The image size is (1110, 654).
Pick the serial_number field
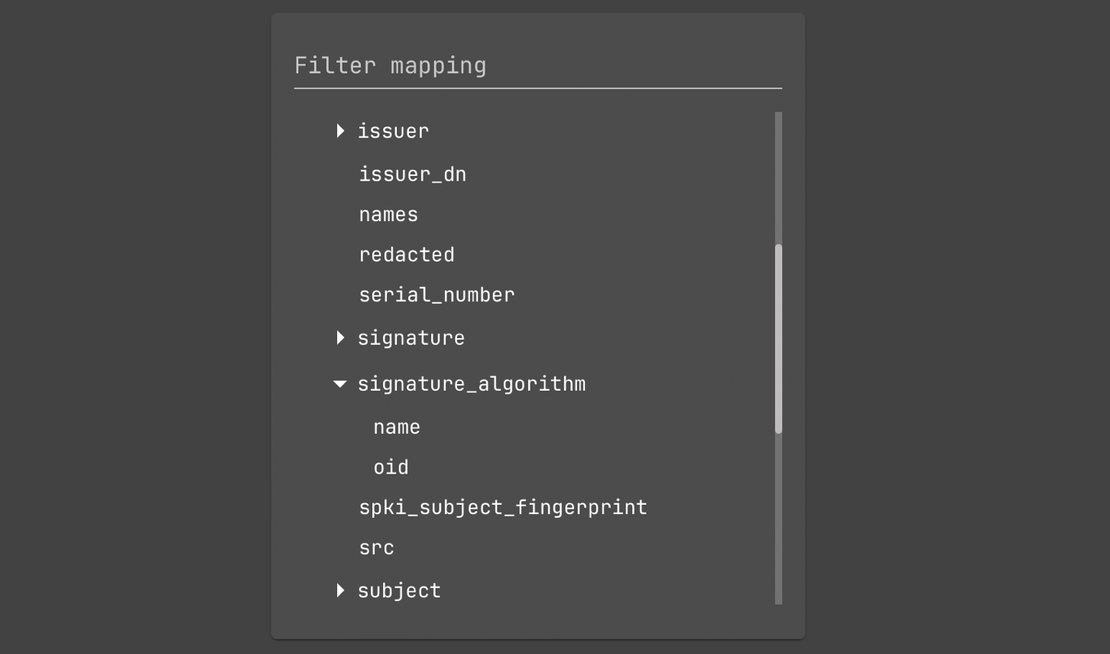coord(436,295)
